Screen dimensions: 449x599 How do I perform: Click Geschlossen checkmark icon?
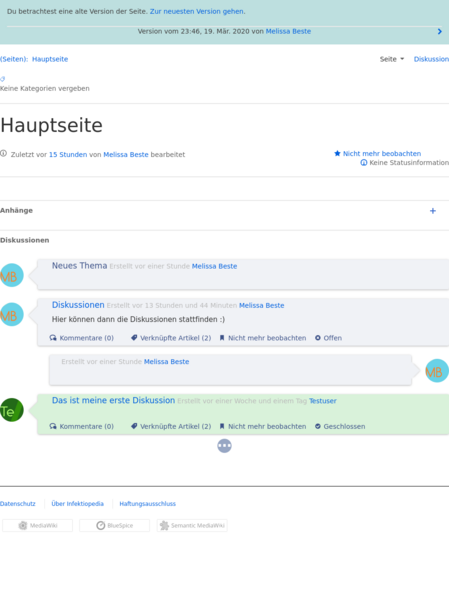coord(318,426)
